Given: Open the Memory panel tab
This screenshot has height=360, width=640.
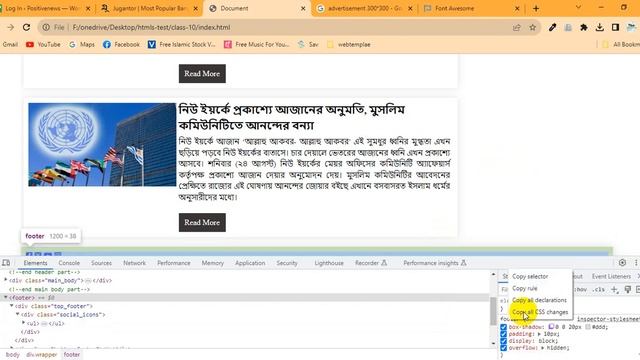Looking at the screenshot, I should 213,263.
